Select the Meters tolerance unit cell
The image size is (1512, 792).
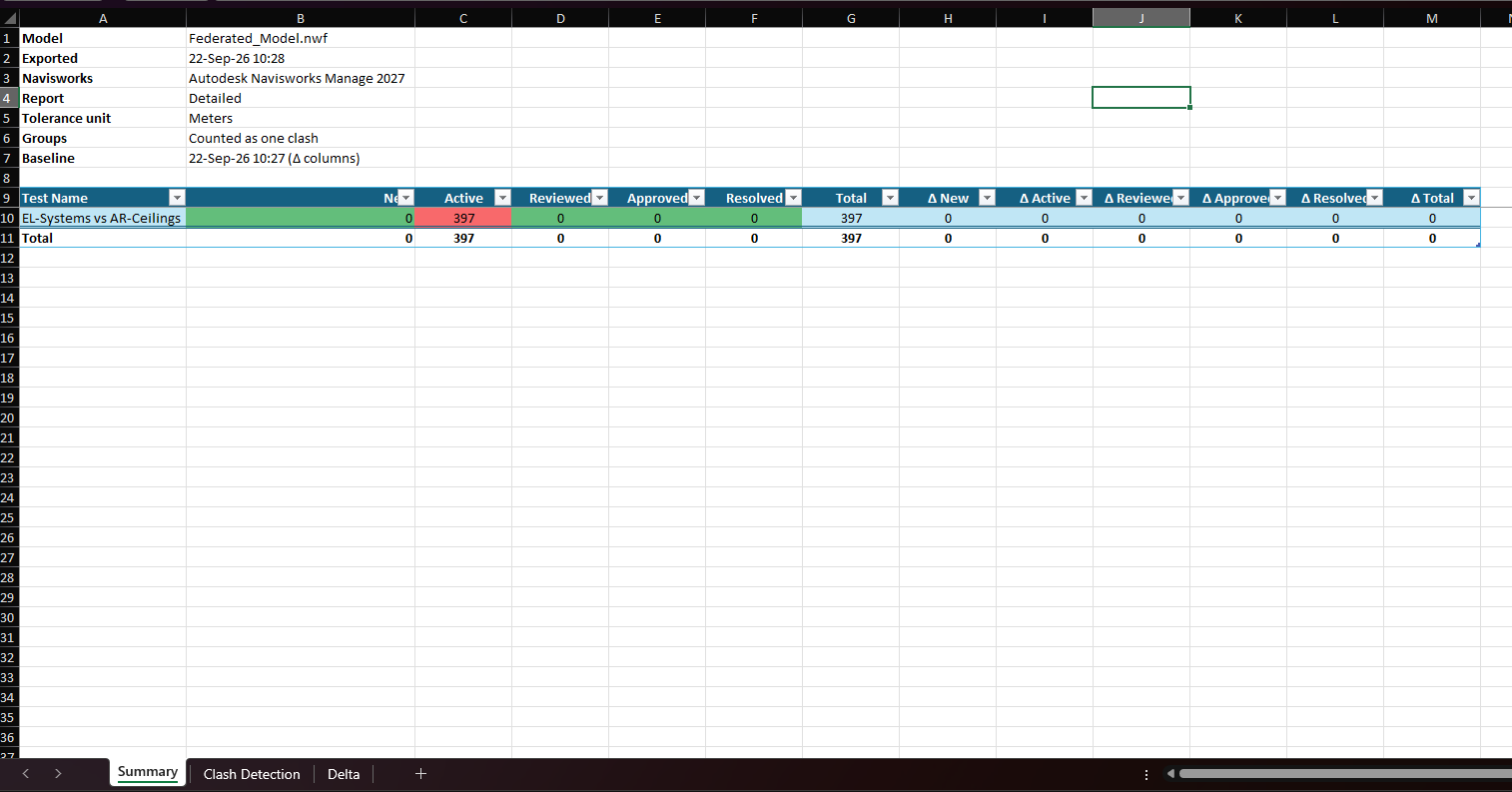[x=301, y=118]
